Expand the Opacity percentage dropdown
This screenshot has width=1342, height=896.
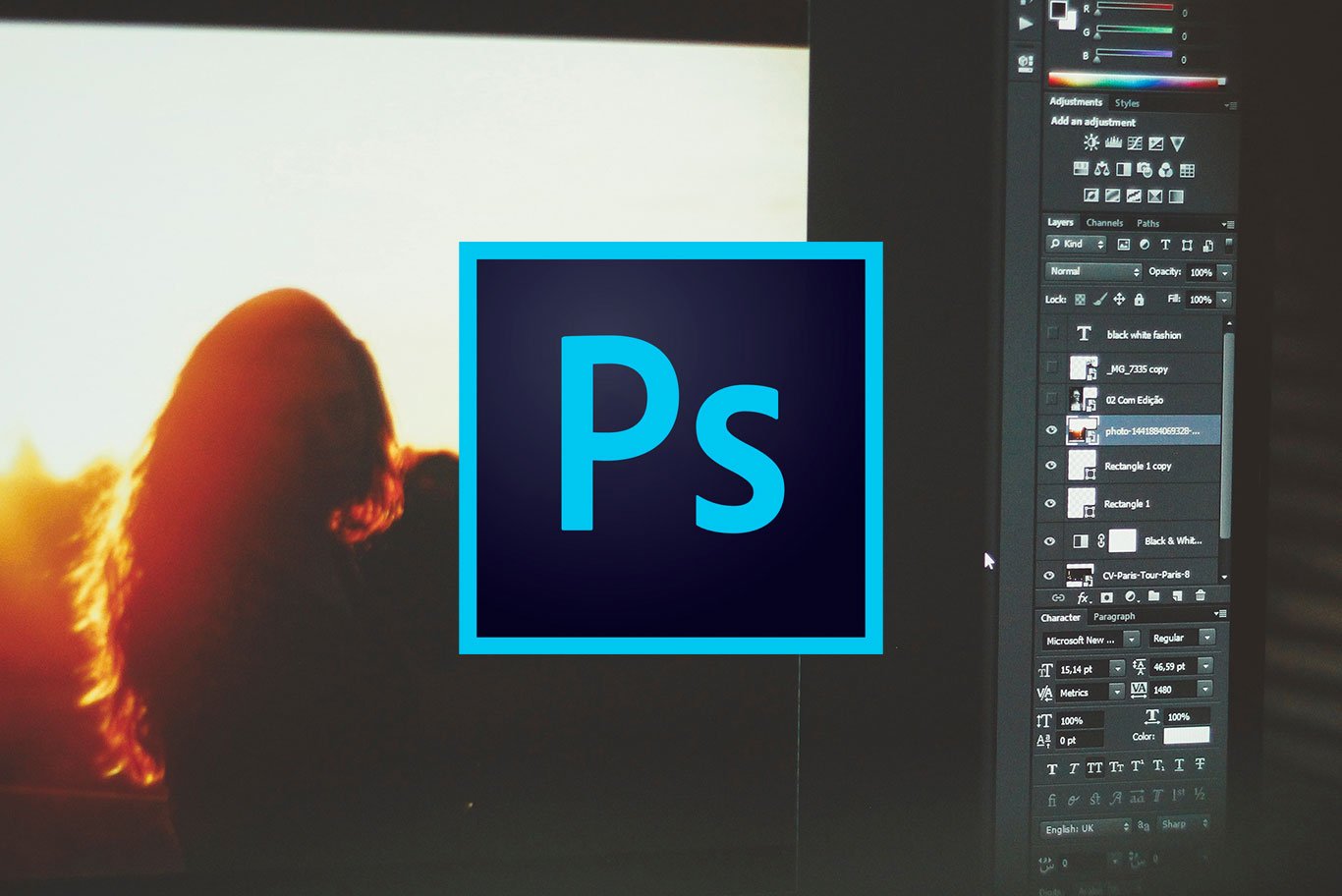pyautogui.click(x=1225, y=272)
